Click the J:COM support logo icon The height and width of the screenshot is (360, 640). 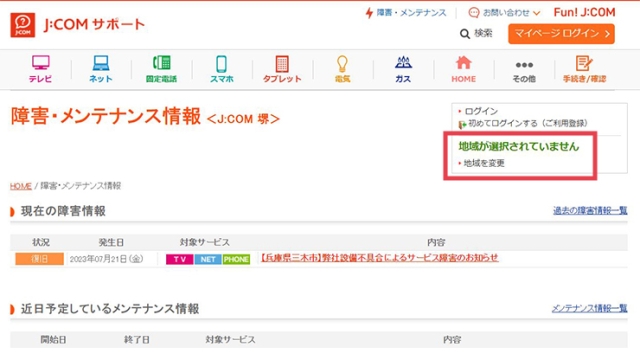(x=23, y=25)
